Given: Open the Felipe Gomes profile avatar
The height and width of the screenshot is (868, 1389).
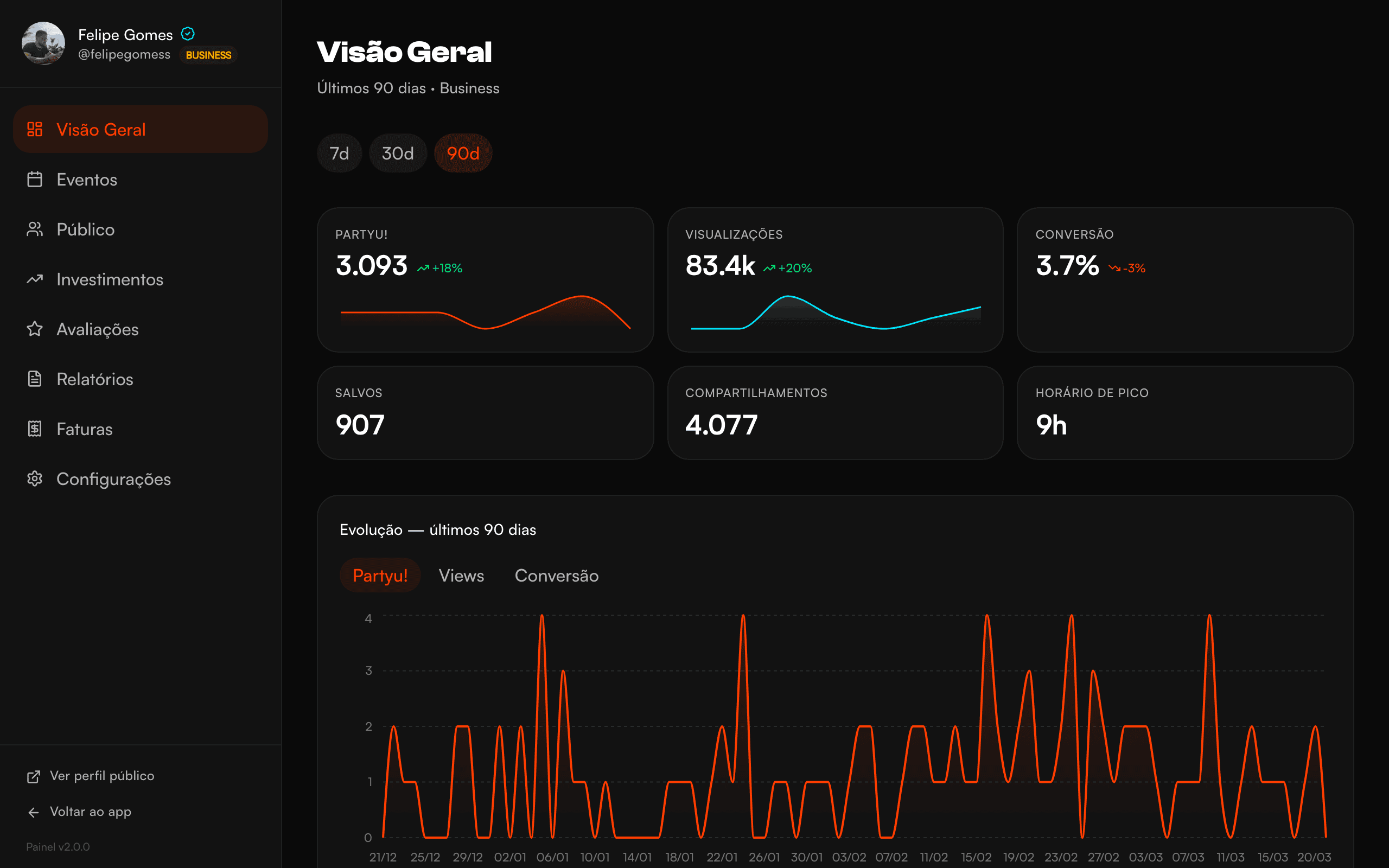Looking at the screenshot, I should click(x=43, y=43).
